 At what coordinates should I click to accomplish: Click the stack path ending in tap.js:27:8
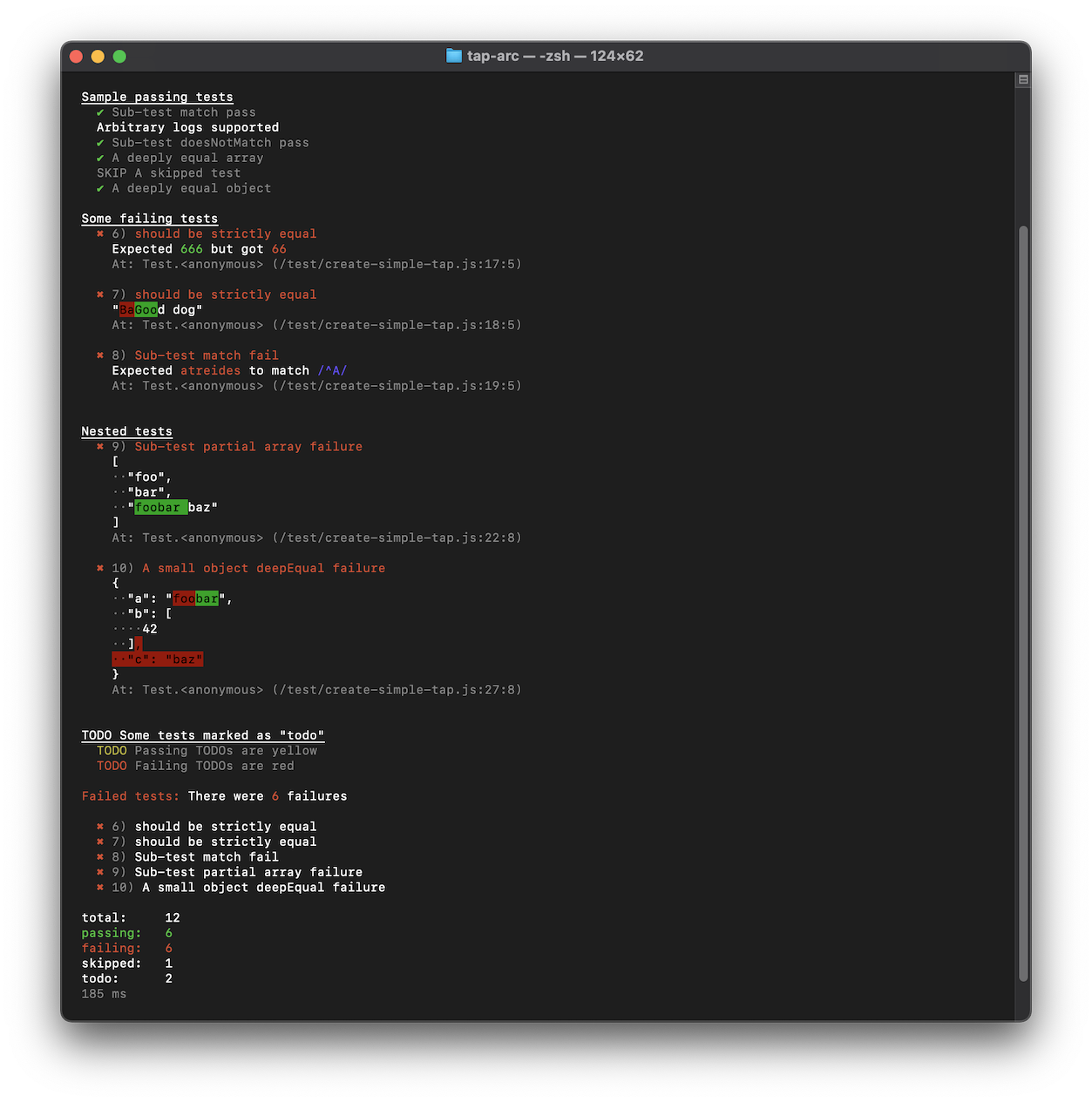pyautogui.click(x=316, y=690)
